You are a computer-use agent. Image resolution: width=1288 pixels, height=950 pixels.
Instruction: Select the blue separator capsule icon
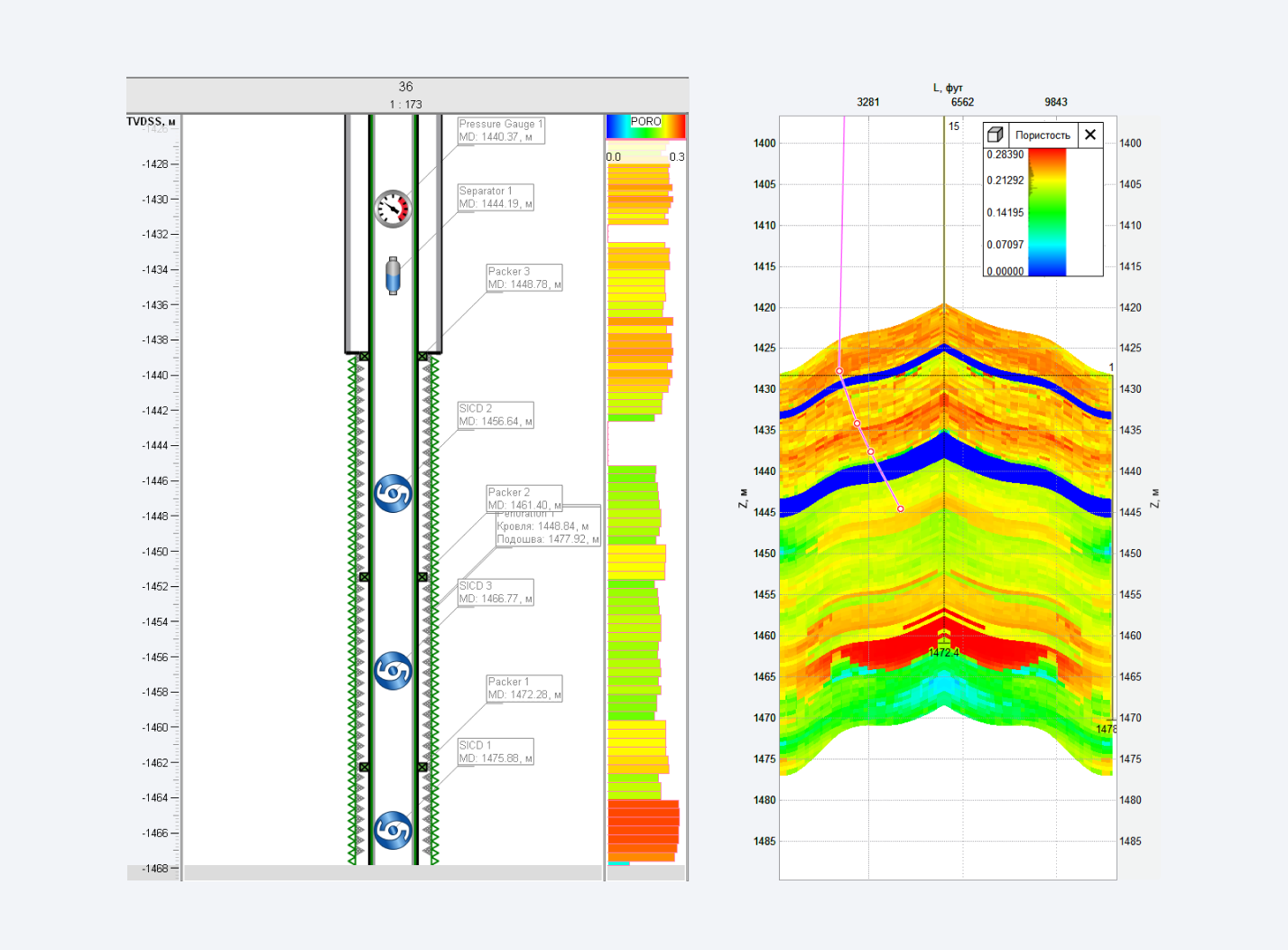point(393,275)
